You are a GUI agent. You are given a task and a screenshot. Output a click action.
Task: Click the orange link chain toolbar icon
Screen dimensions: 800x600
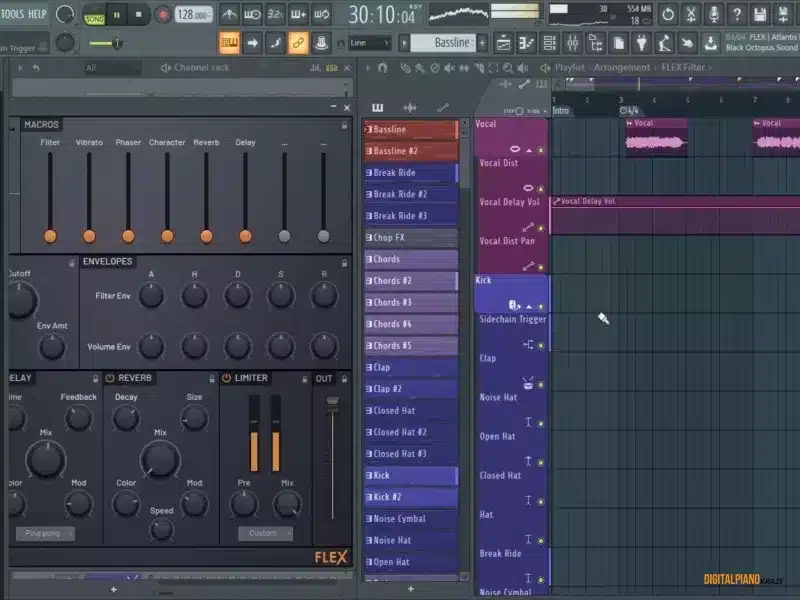[297, 43]
